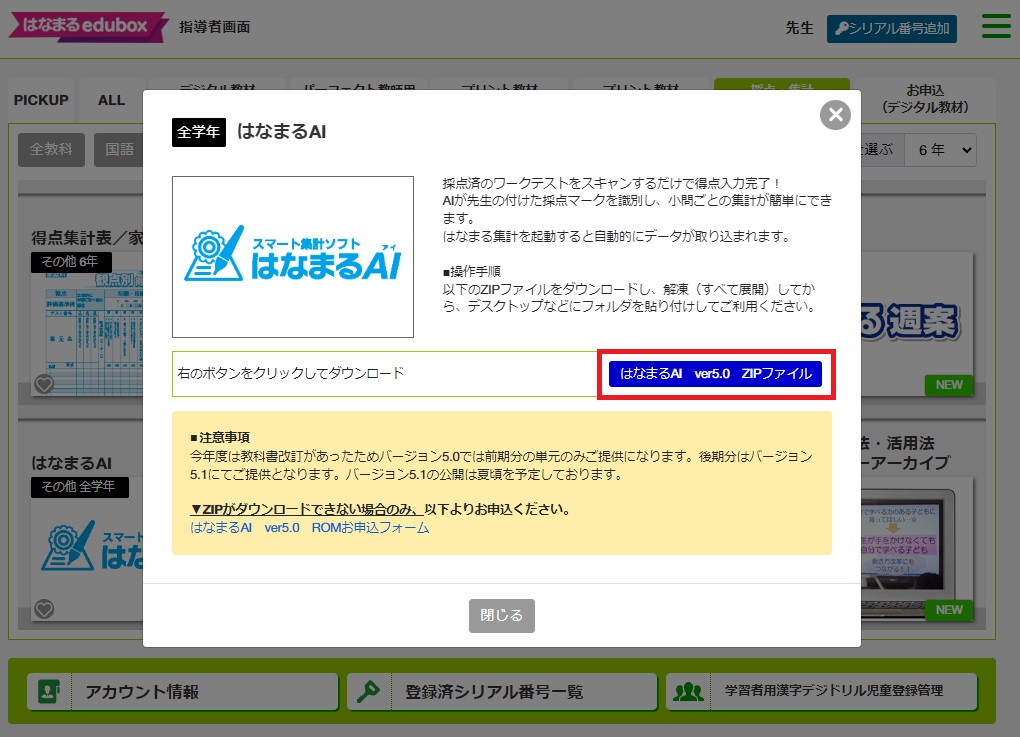
Task: Filter by 国語 subject
Action: [x=119, y=150]
